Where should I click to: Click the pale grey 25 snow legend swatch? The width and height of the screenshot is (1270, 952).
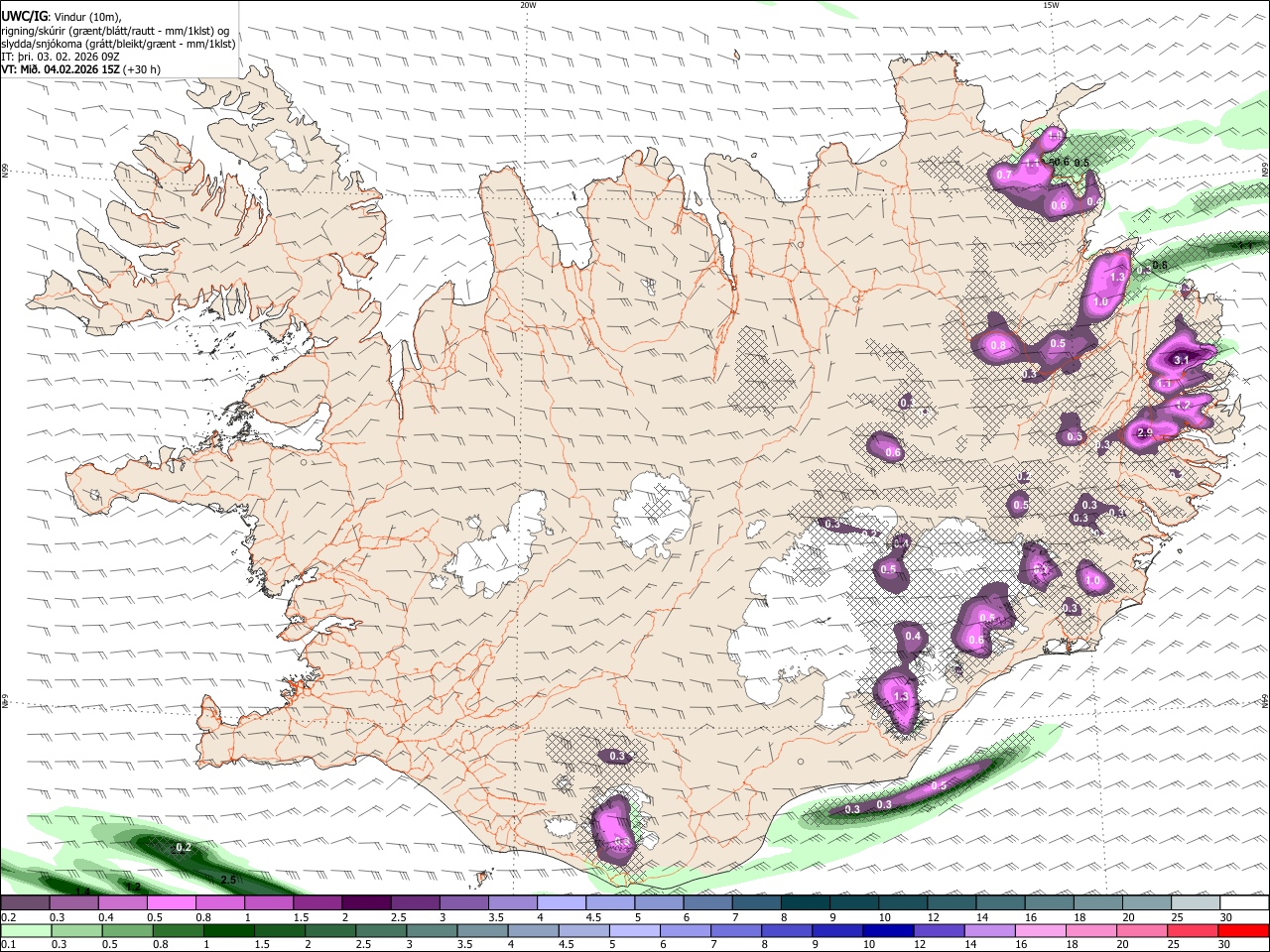pyautogui.click(x=1196, y=903)
